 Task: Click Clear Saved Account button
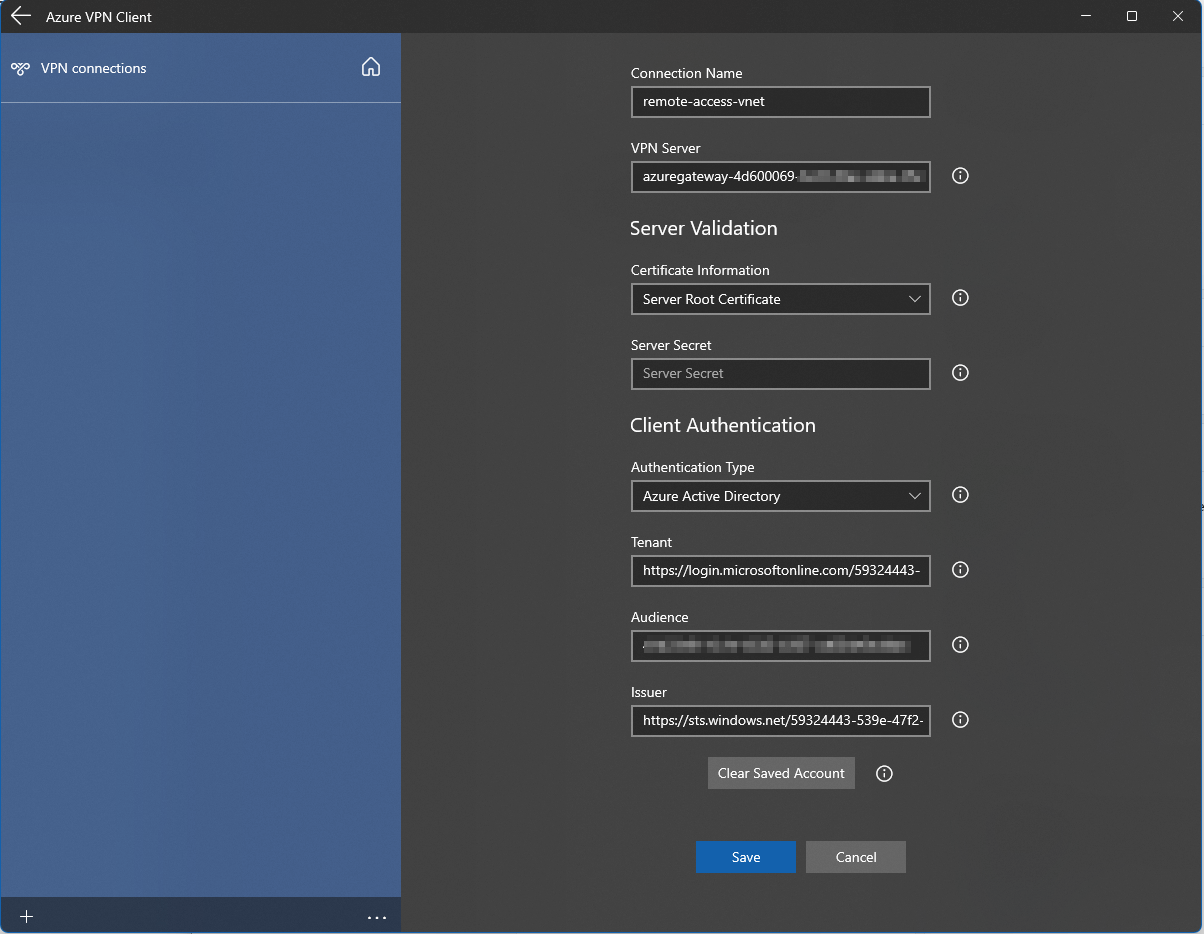781,773
